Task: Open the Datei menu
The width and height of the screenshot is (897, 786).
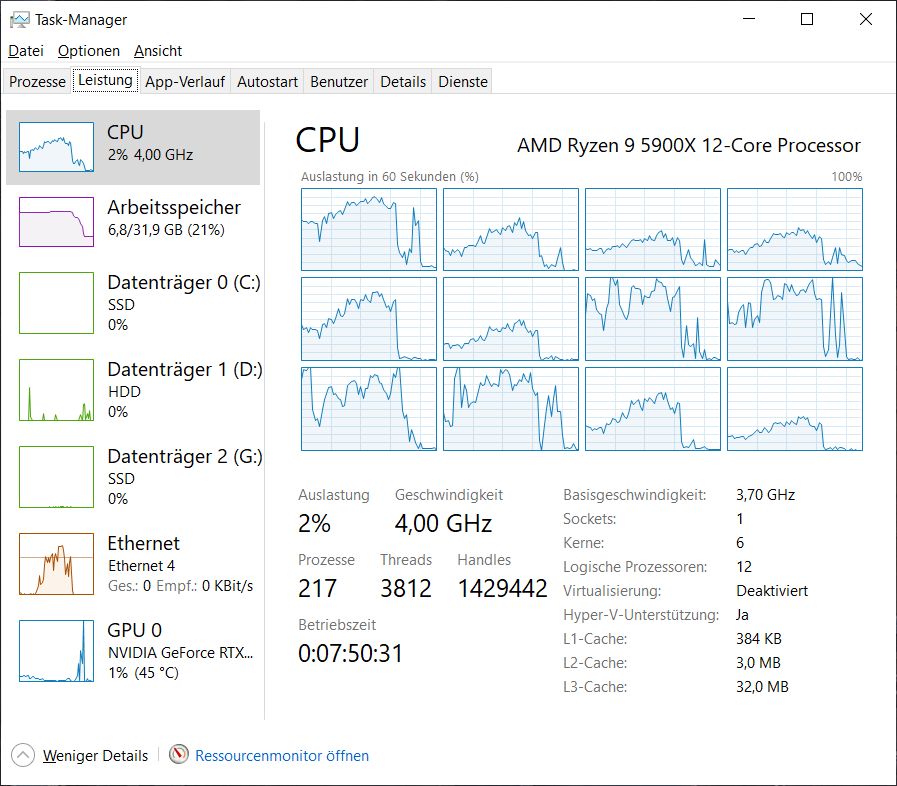Action: coord(26,51)
